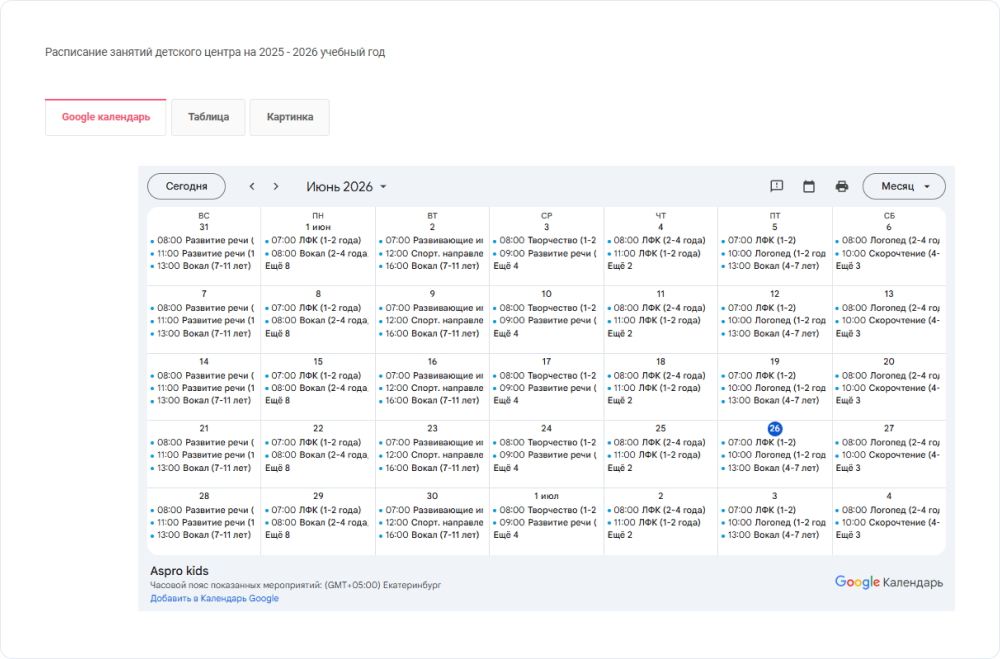The width and height of the screenshot is (1000, 659).
Task: Show Ещё 3 events on June 27
Action: [x=848, y=468]
